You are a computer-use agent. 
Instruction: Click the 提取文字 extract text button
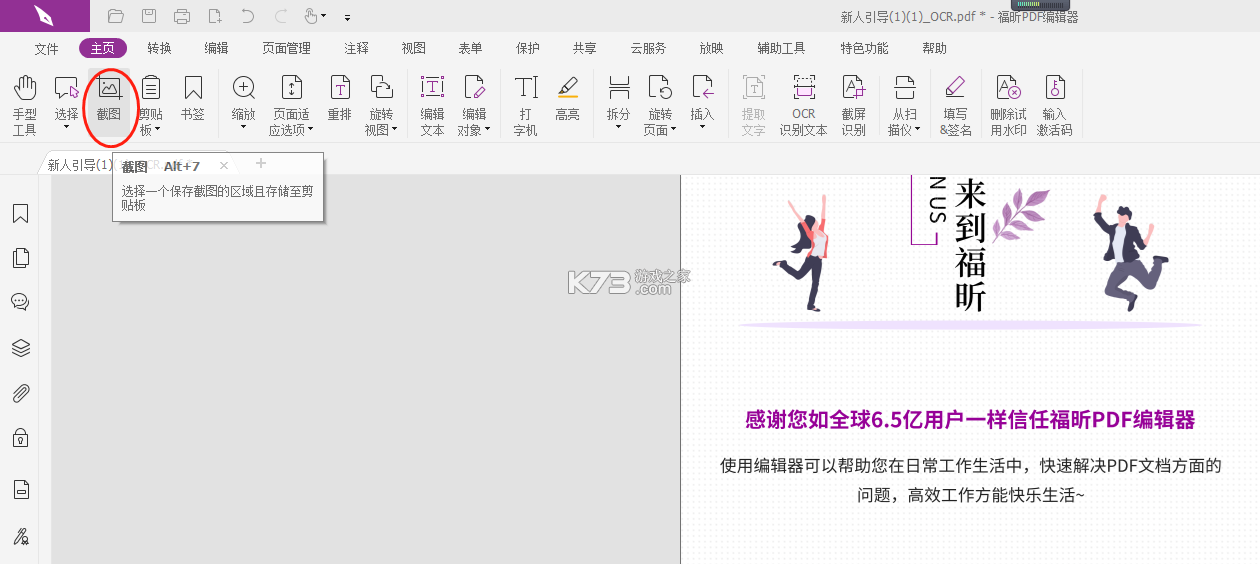[753, 104]
